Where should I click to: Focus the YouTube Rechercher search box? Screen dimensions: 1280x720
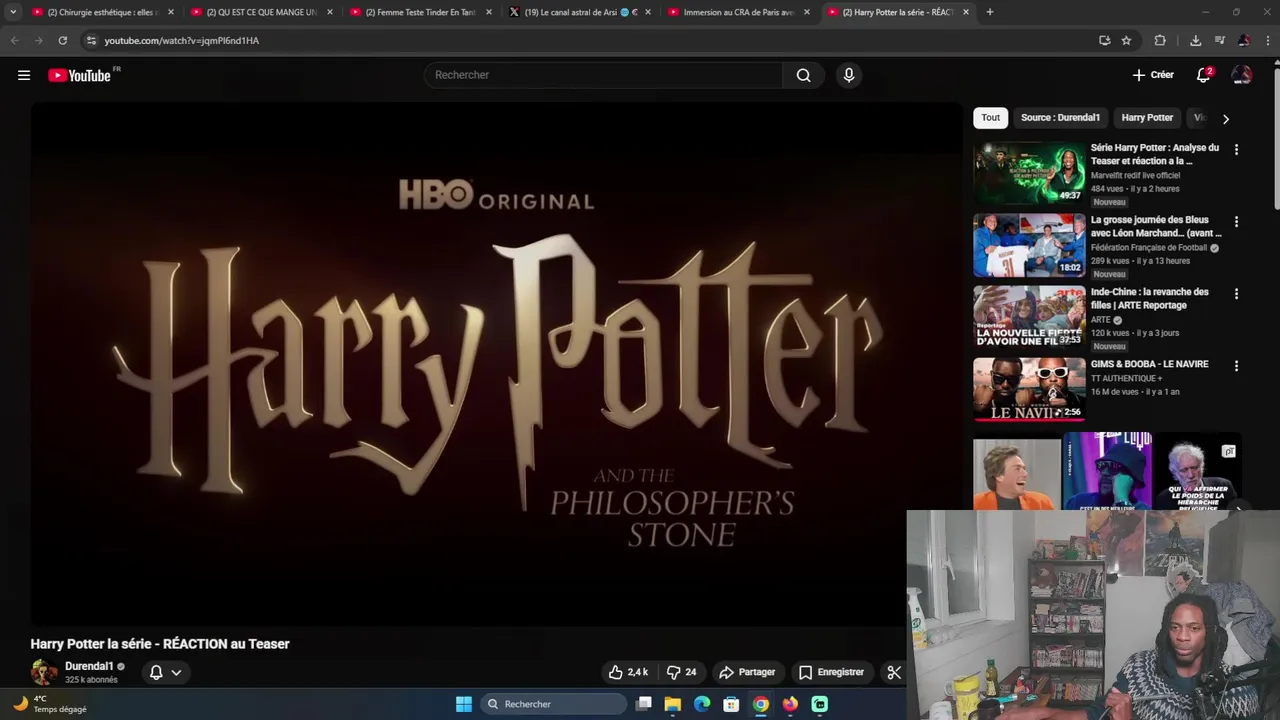coord(604,75)
